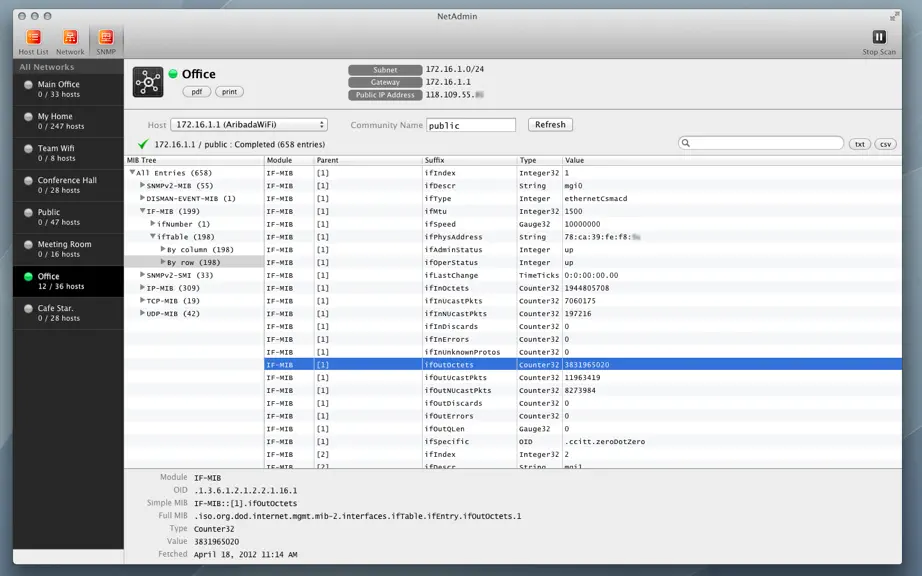Screen dimensions: 922x576
Task: Export SNMP entries as txt
Action: (860, 144)
